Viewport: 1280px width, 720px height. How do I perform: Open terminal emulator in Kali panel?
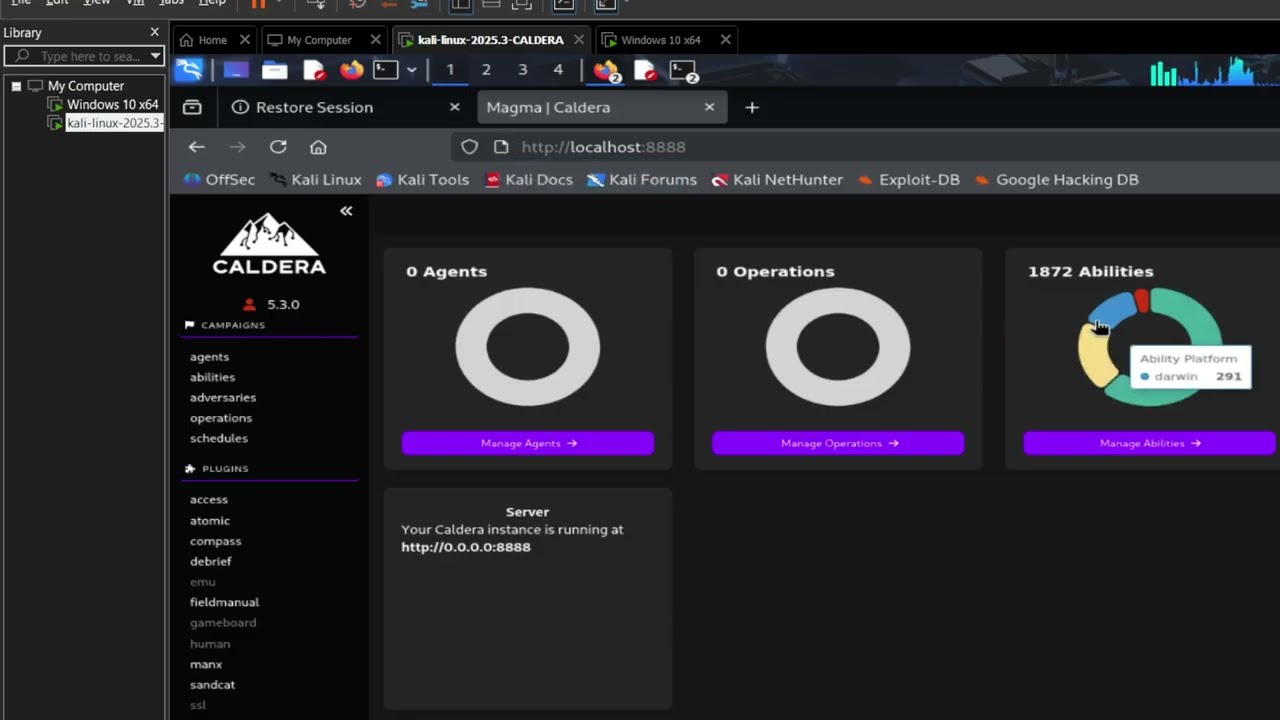(x=386, y=70)
